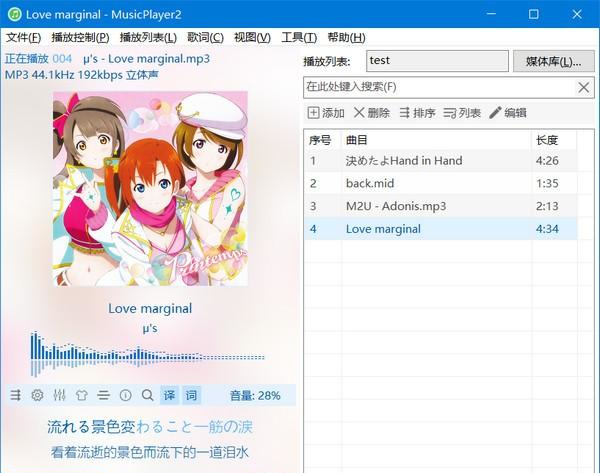Select Love marginal row in playlist
600x473 pixels.
tap(441, 229)
